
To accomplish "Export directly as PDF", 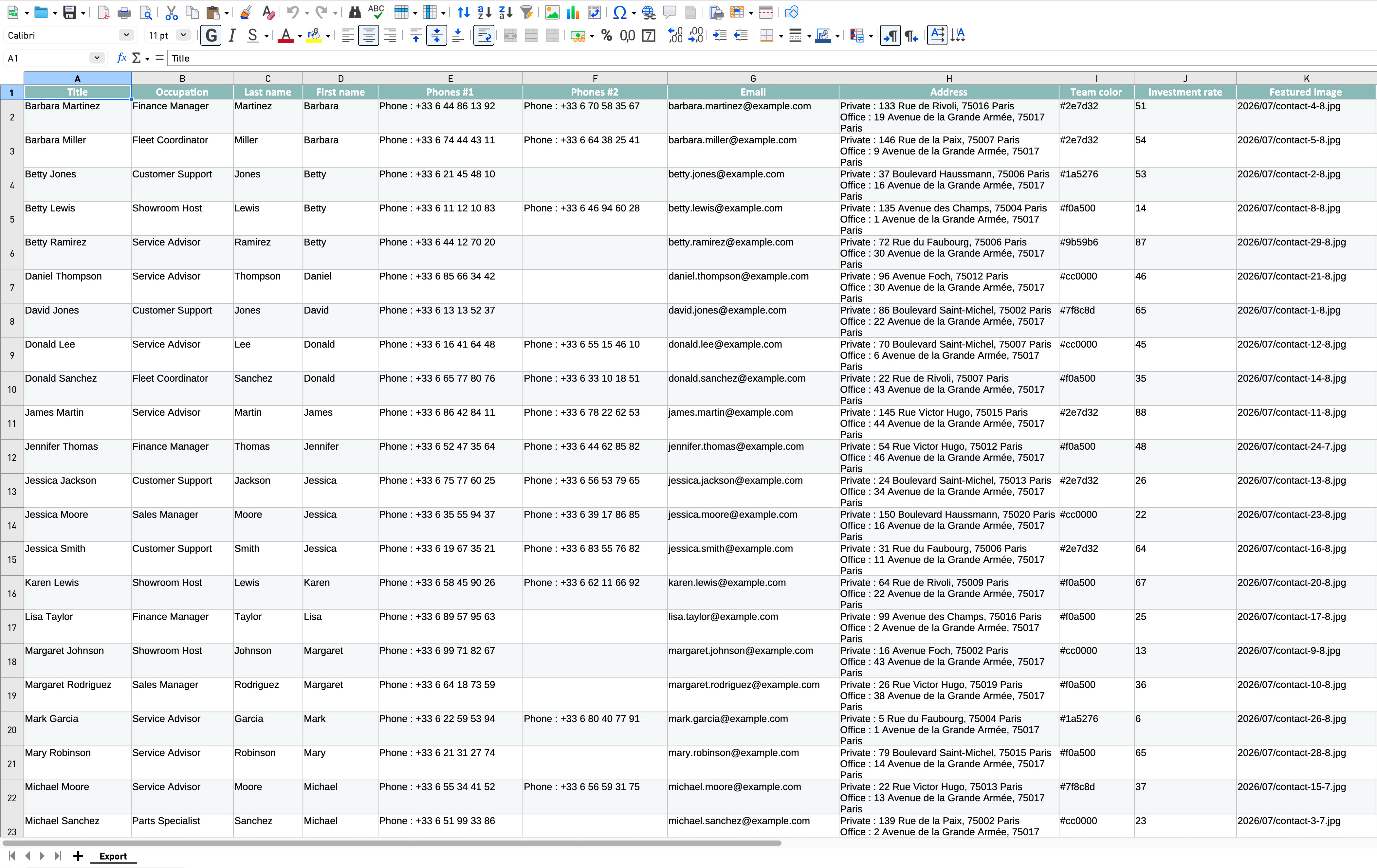I will (103, 12).
